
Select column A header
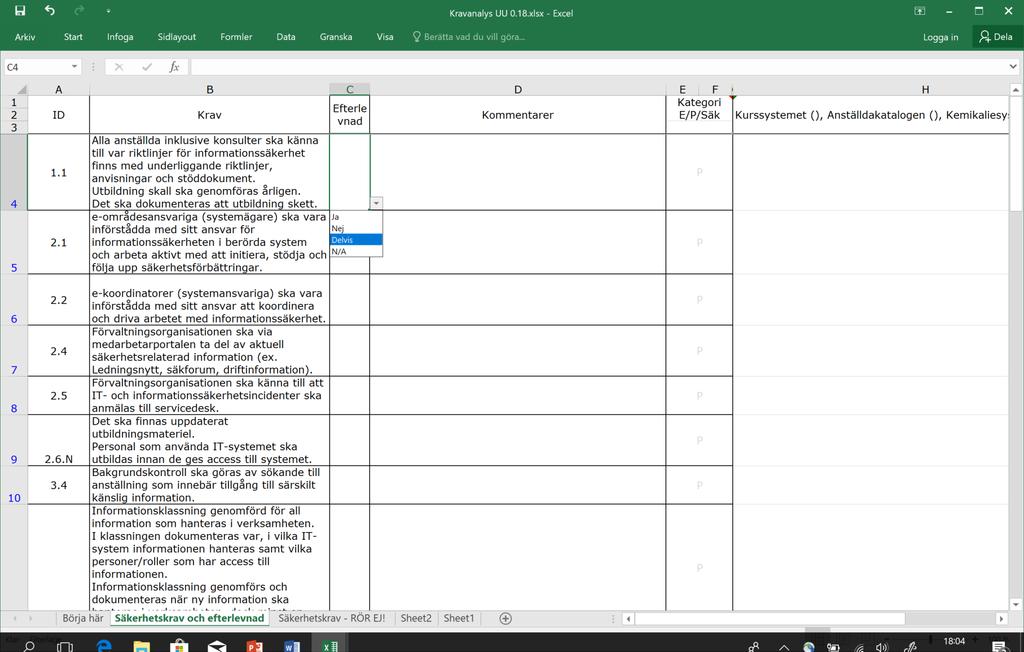59,90
